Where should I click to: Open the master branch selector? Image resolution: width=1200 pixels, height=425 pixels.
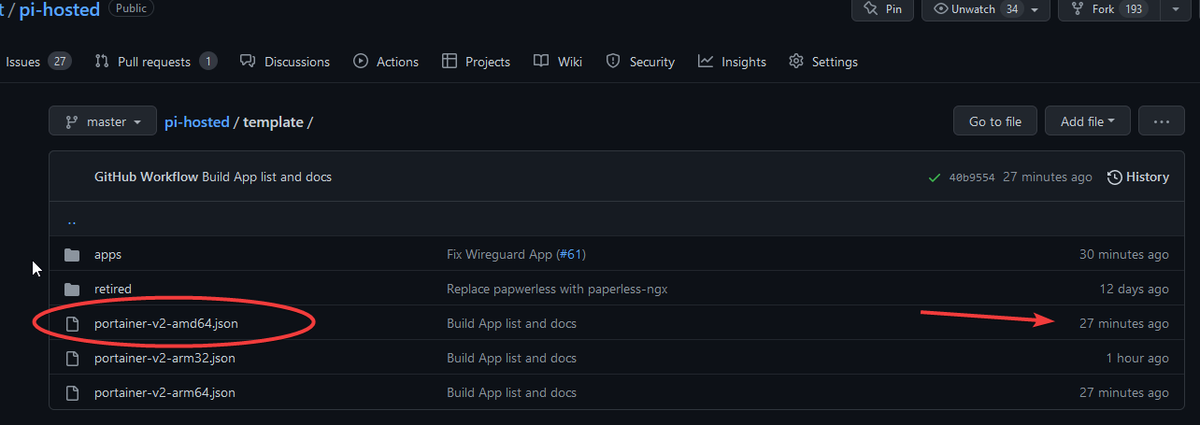click(103, 122)
